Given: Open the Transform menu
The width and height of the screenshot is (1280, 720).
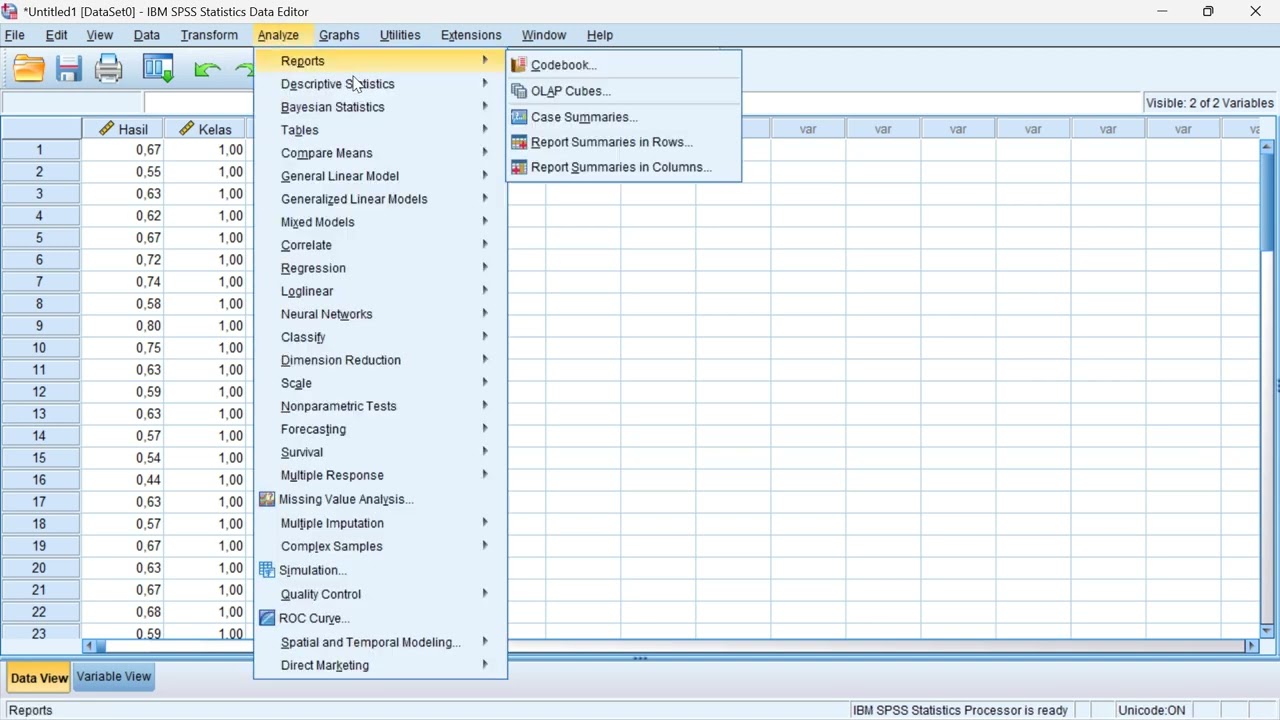Looking at the screenshot, I should point(209,35).
